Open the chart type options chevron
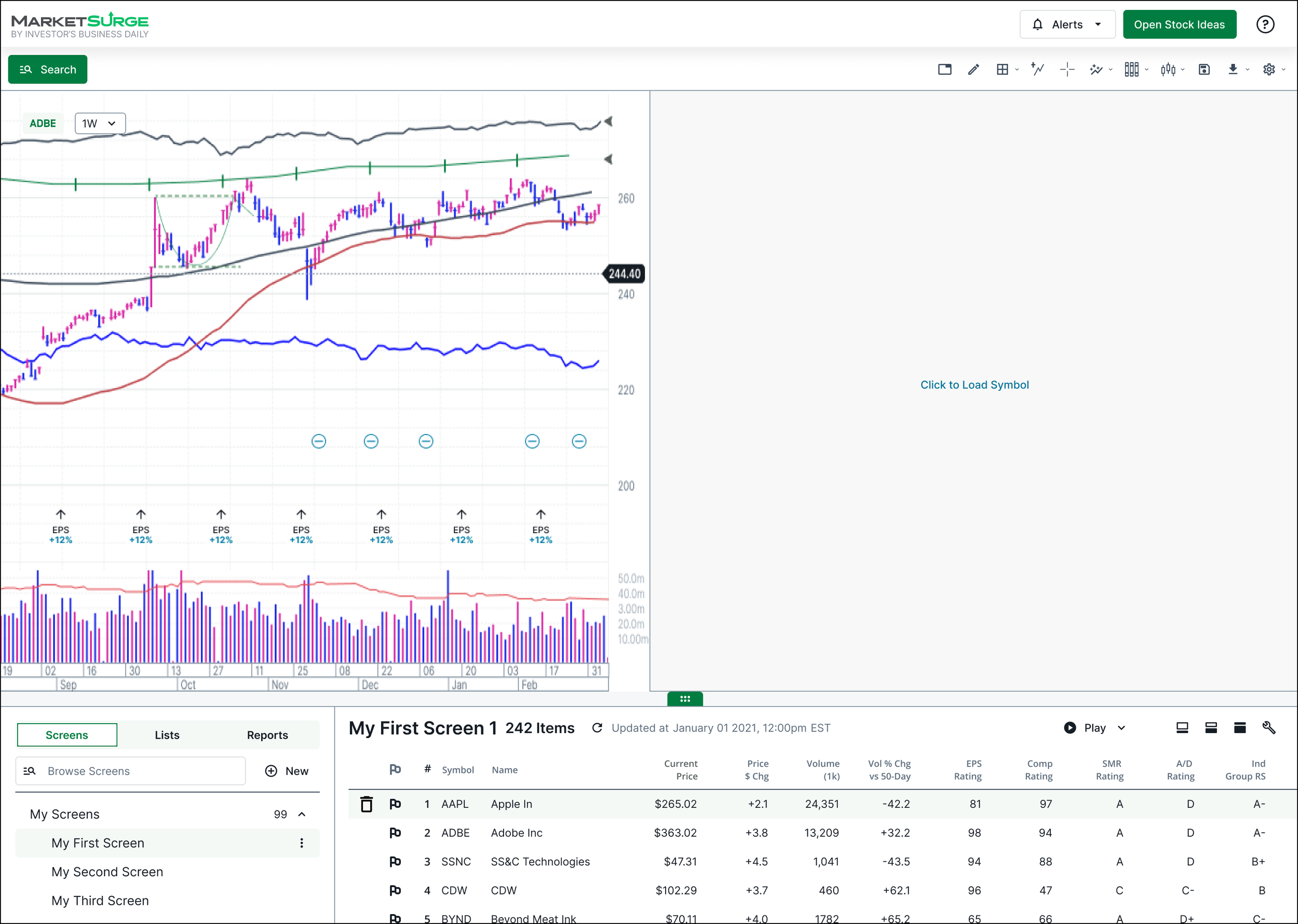The width and height of the screenshot is (1298, 924). [1183, 70]
